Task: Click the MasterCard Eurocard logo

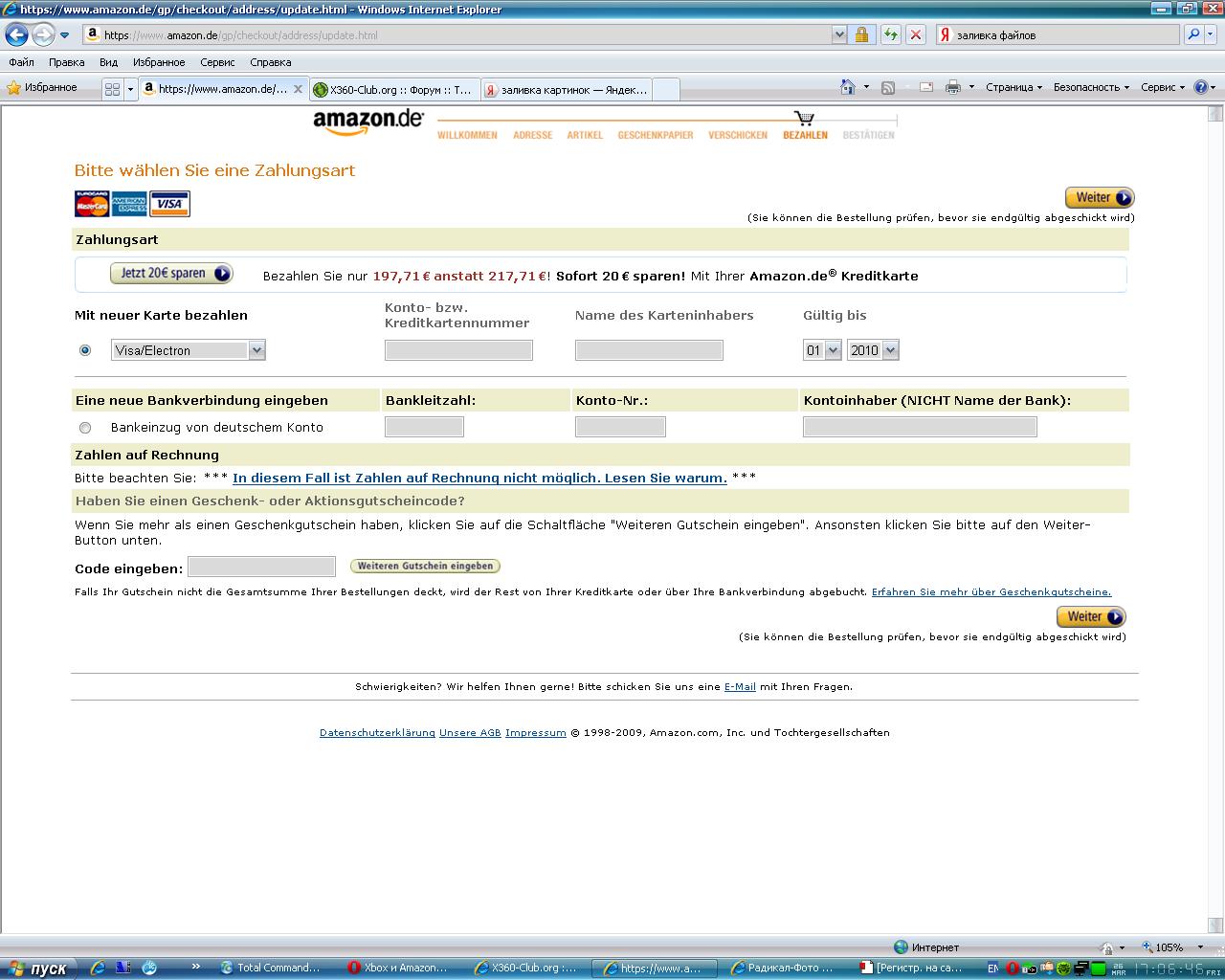Action: point(92,204)
